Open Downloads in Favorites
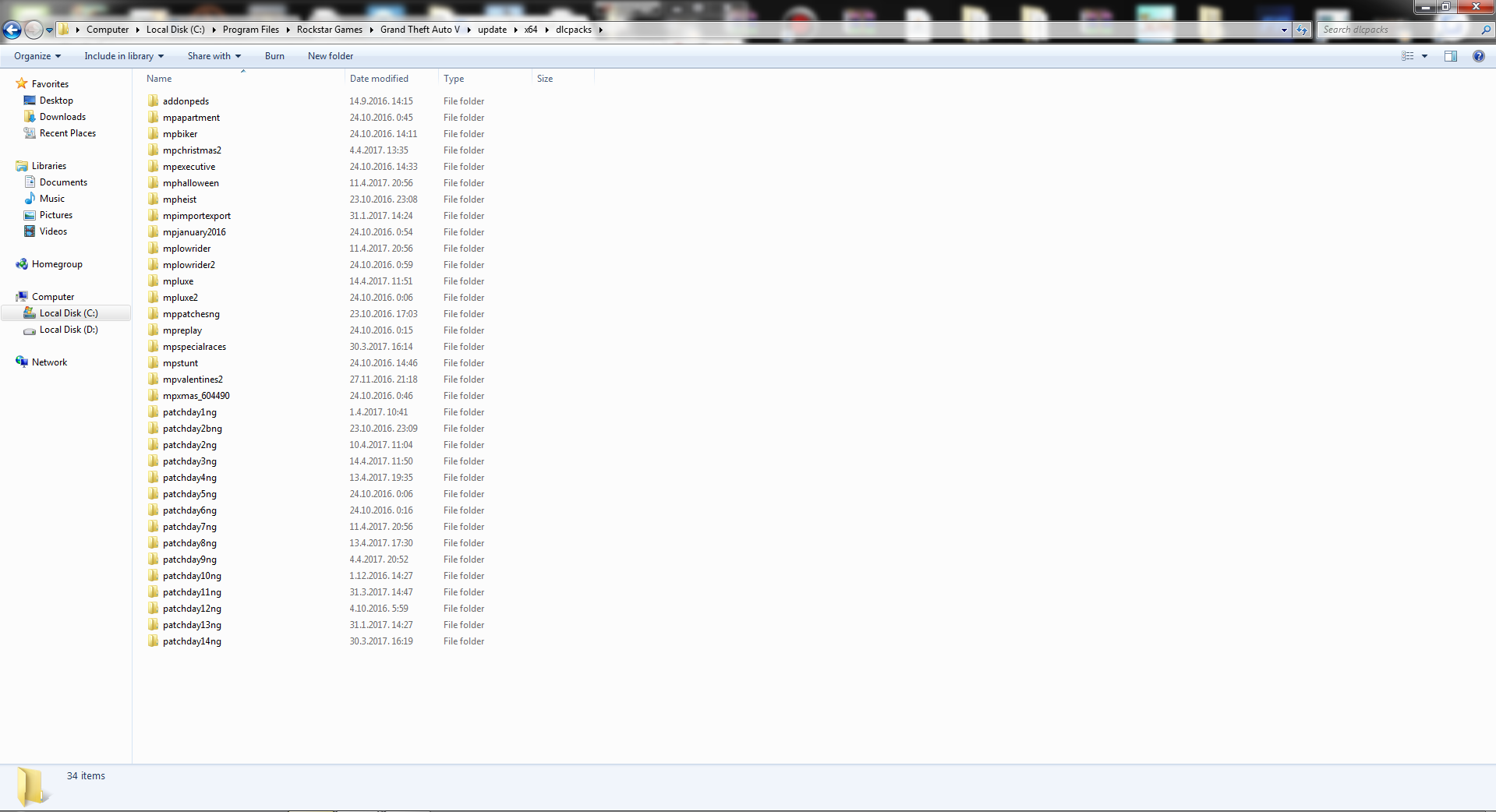Viewport: 1496px width, 812px height. [x=62, y=117]
